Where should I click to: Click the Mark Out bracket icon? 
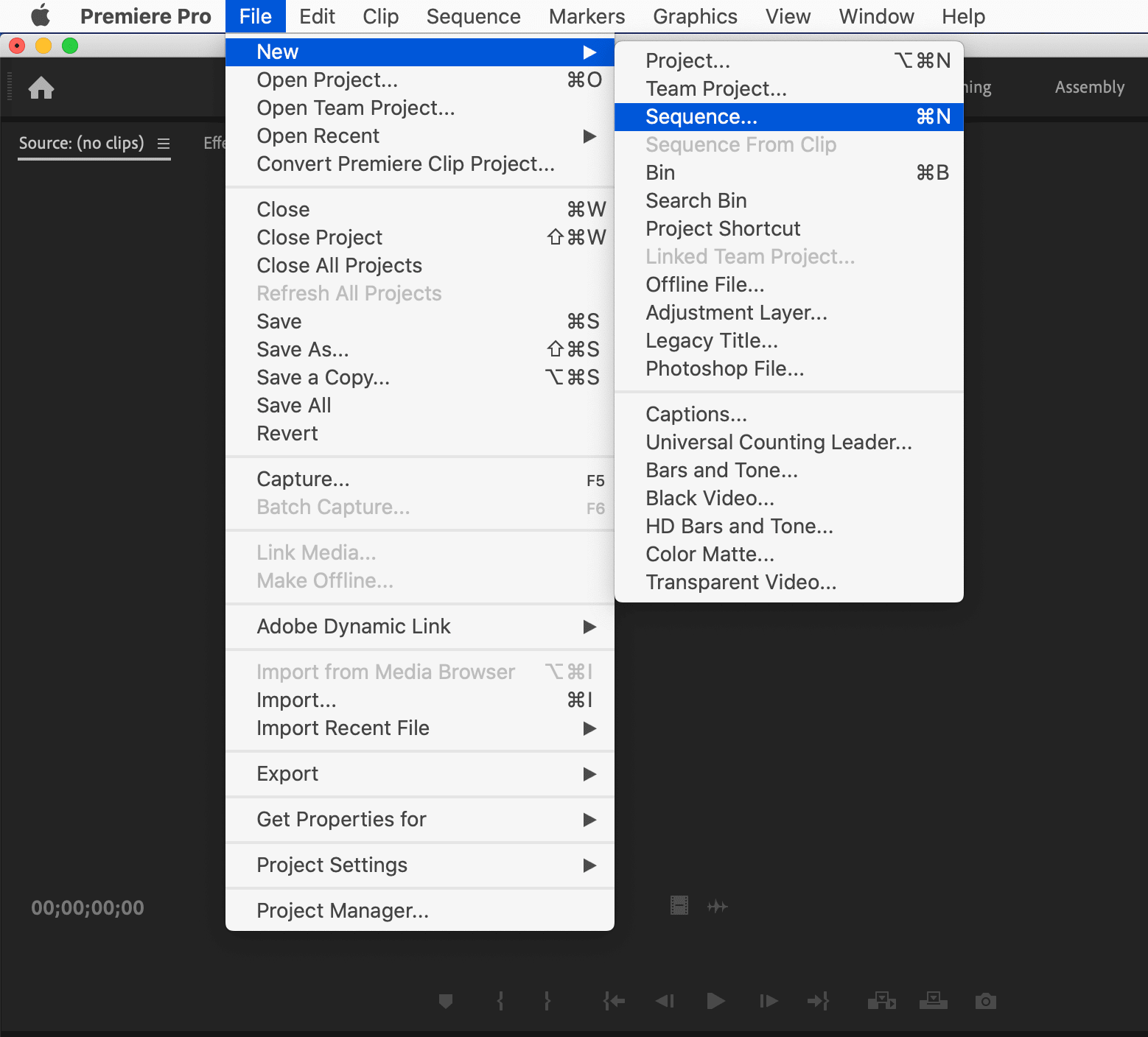tap(547, 1001)
